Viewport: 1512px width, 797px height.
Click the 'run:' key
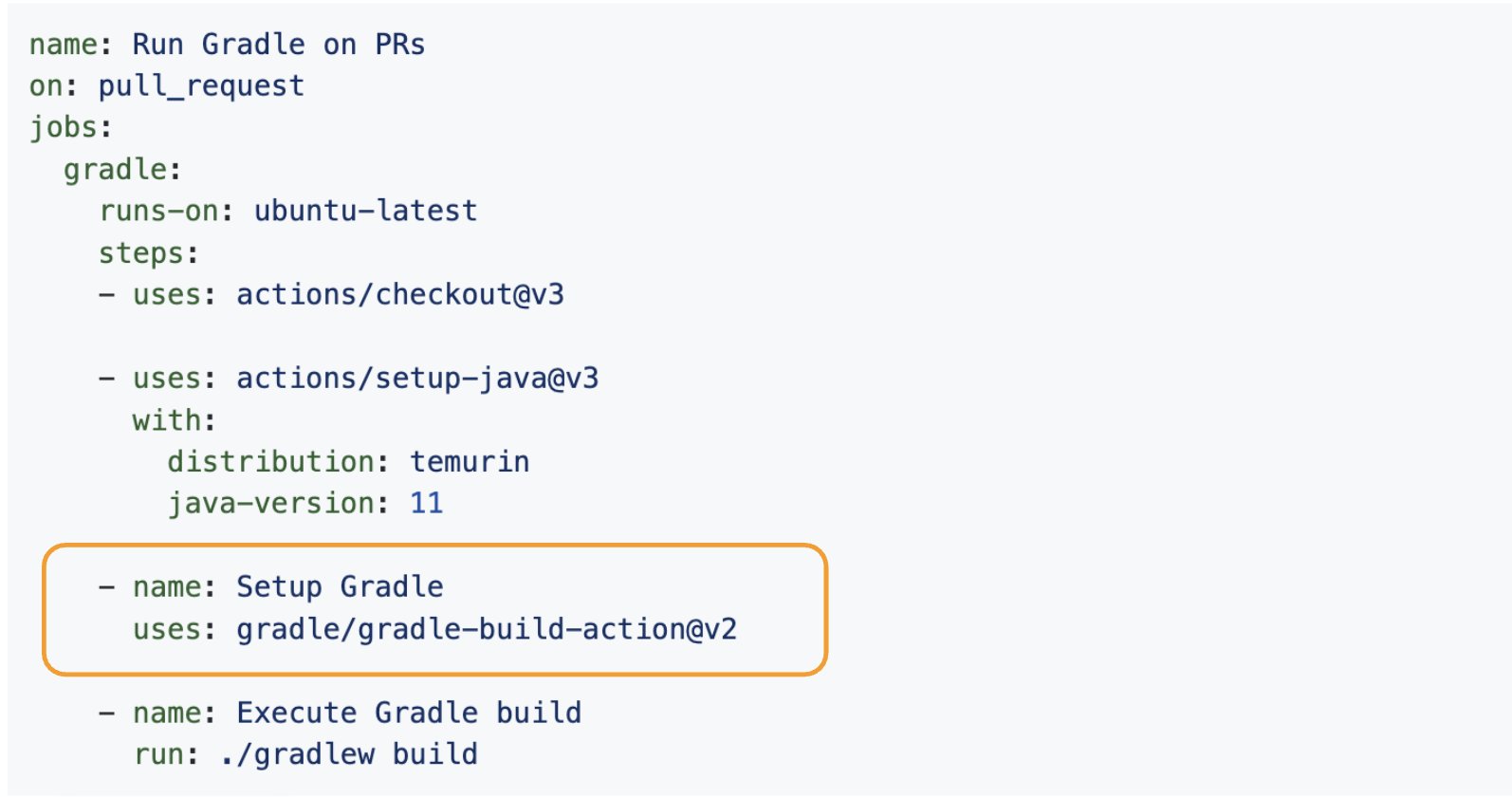click(167, 755)
